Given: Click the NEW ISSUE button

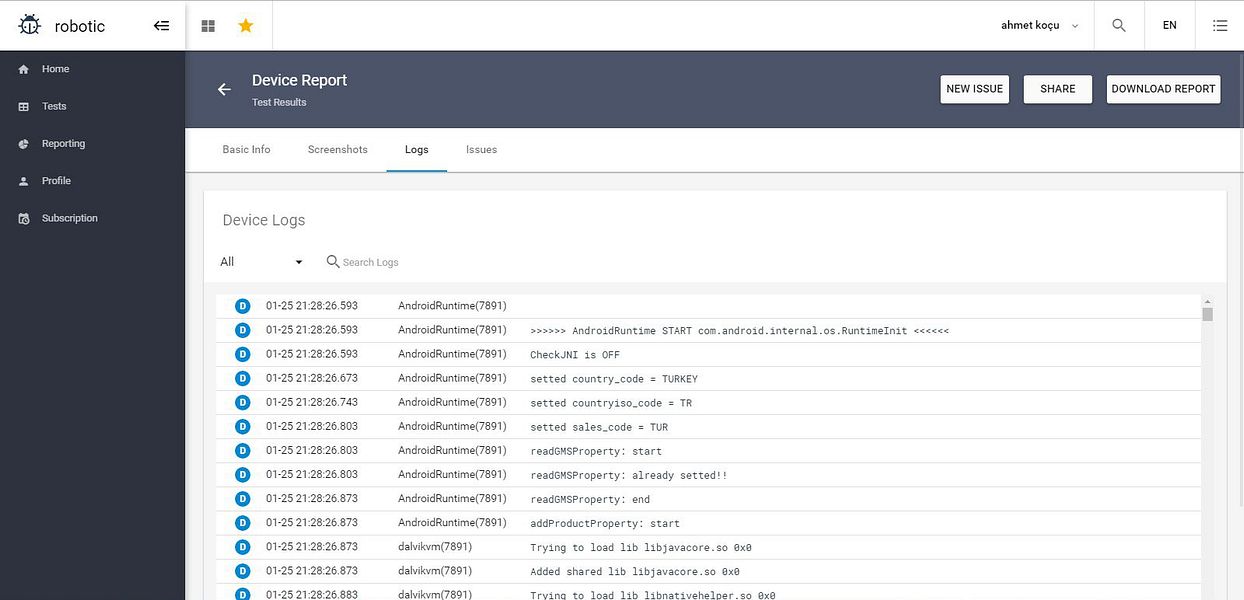Looking at the screenshot, I should click(974, 89).
